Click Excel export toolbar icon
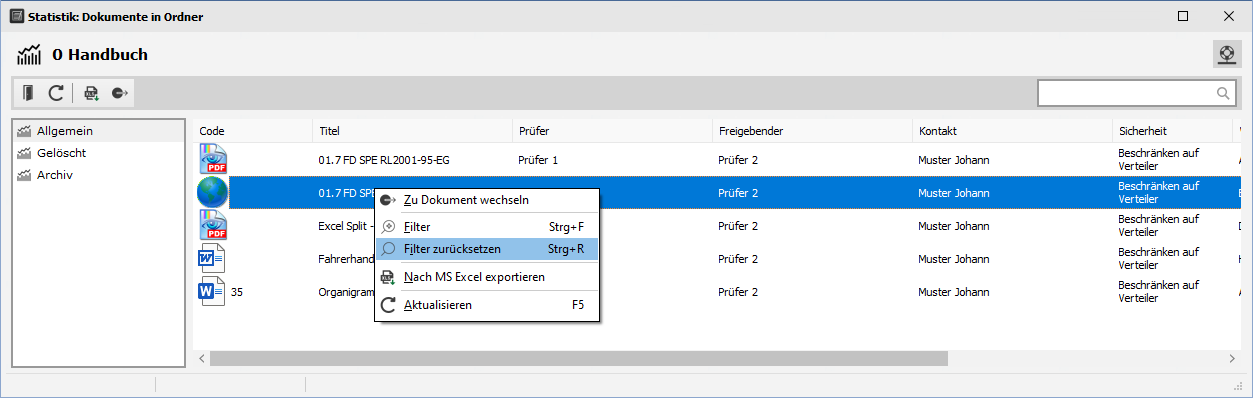 click(92, 93)
